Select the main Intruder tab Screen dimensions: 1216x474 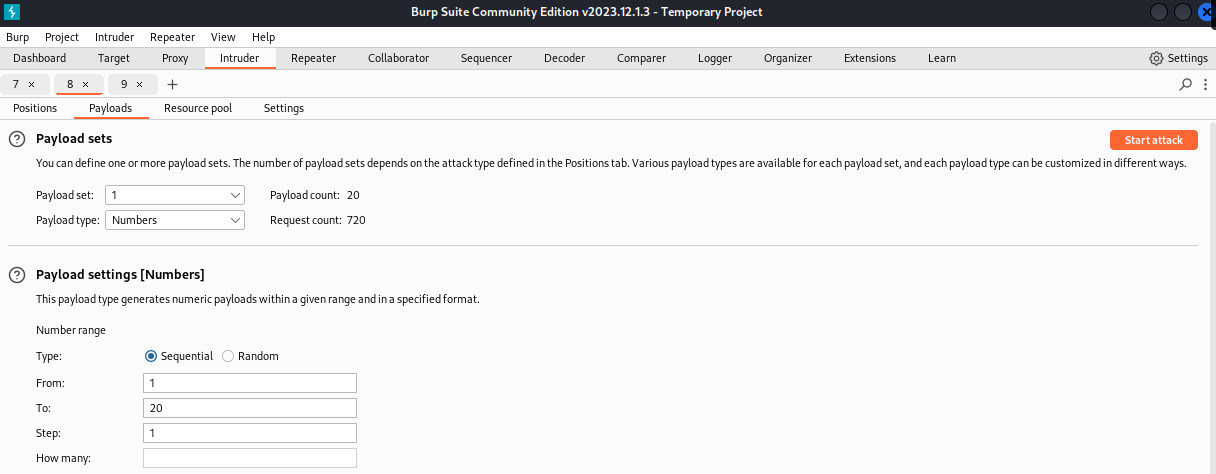click(240, 58)
